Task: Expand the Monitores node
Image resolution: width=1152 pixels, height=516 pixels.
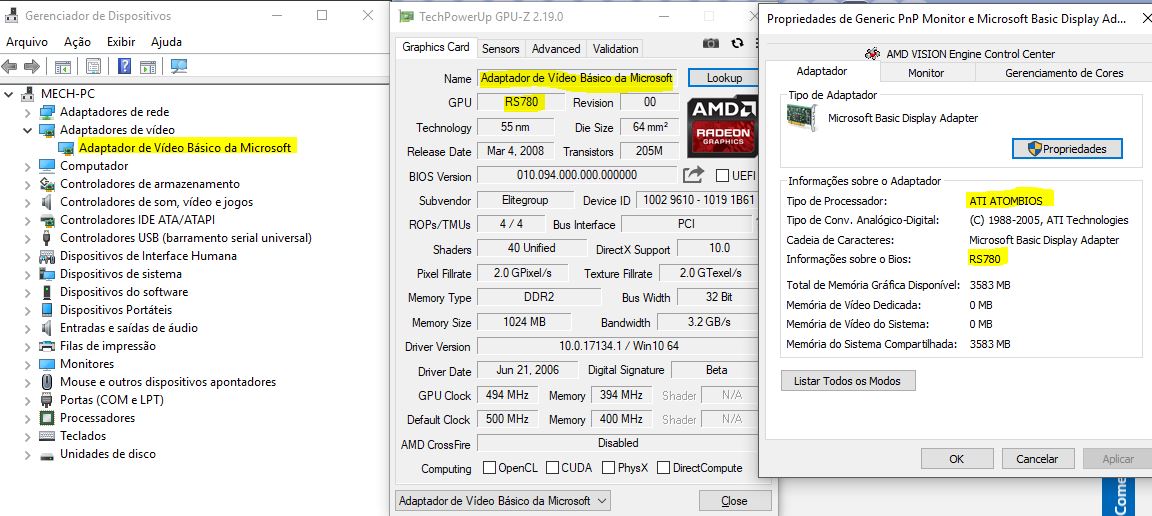Action: [28, 364]
